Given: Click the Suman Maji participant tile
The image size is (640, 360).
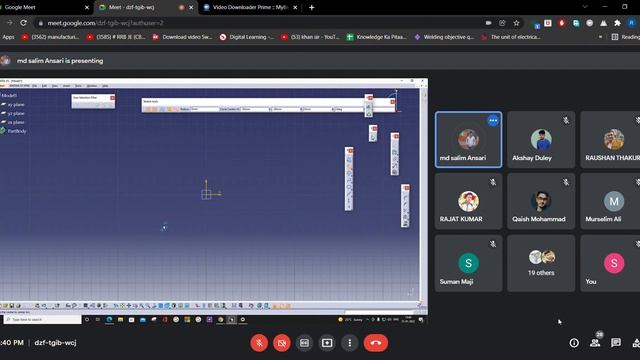Looking at the screenshot, I should click(x=469, y=263).
